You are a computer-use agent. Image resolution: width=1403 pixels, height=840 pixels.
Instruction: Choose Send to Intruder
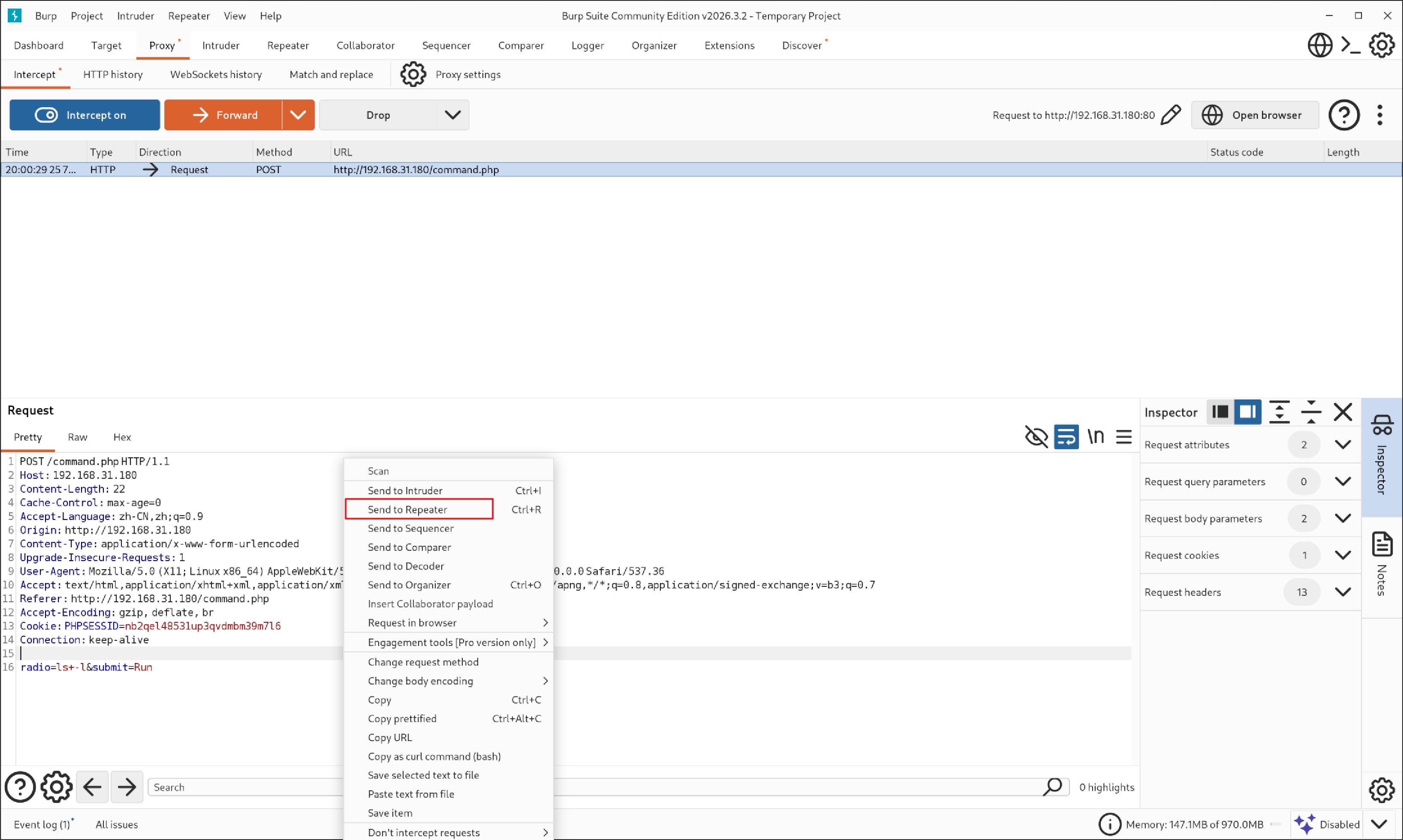(449, 491)
